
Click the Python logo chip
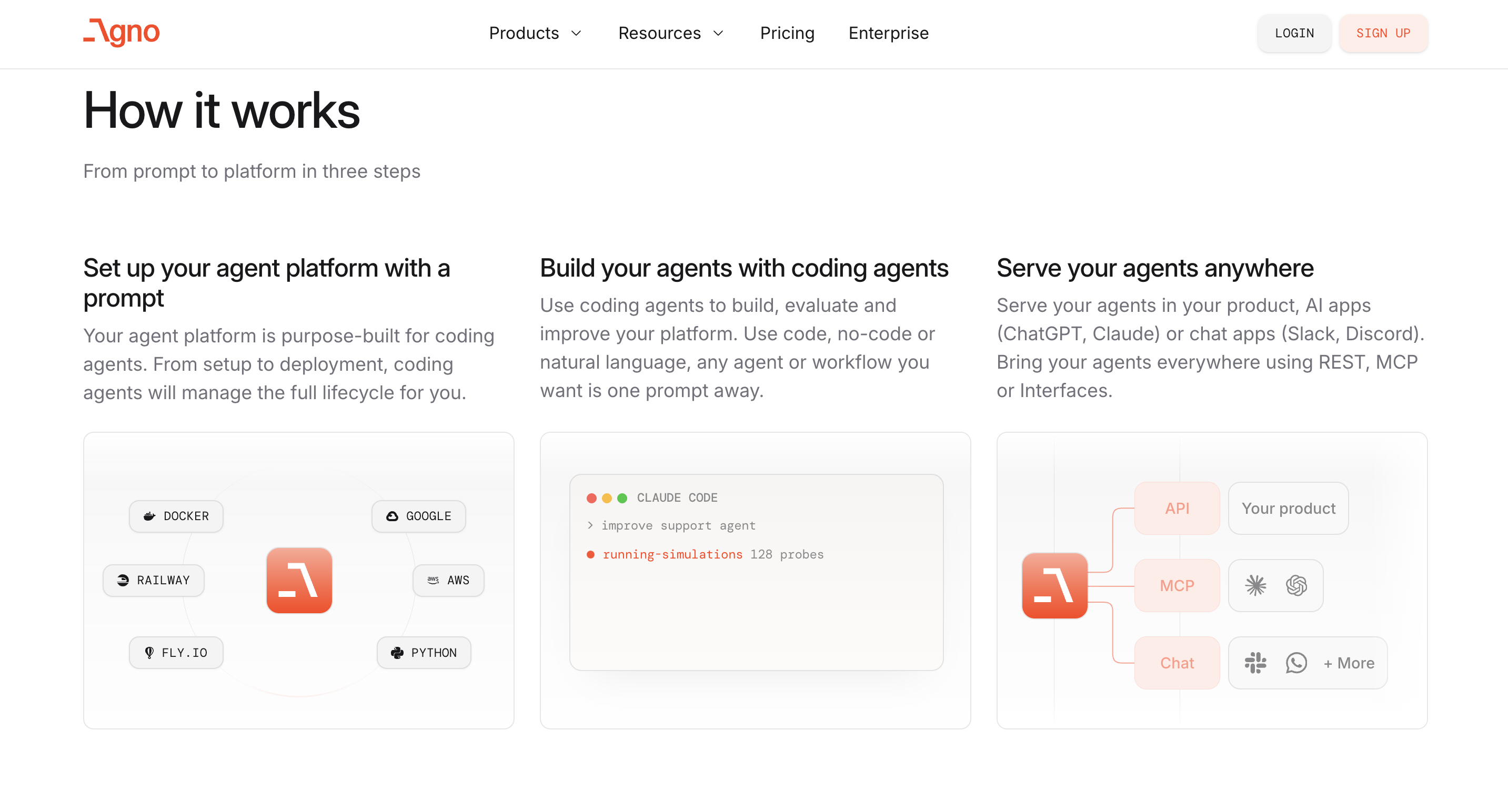424,653
